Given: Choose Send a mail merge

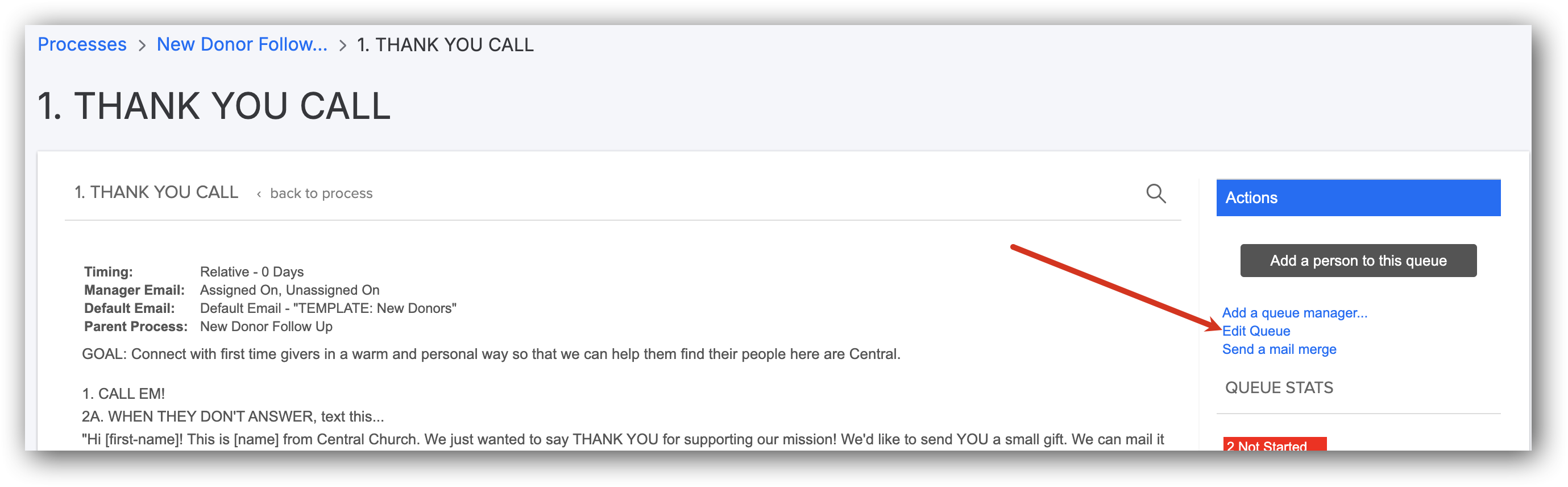Looking at the screenshot, I should tap(1279, 349).
